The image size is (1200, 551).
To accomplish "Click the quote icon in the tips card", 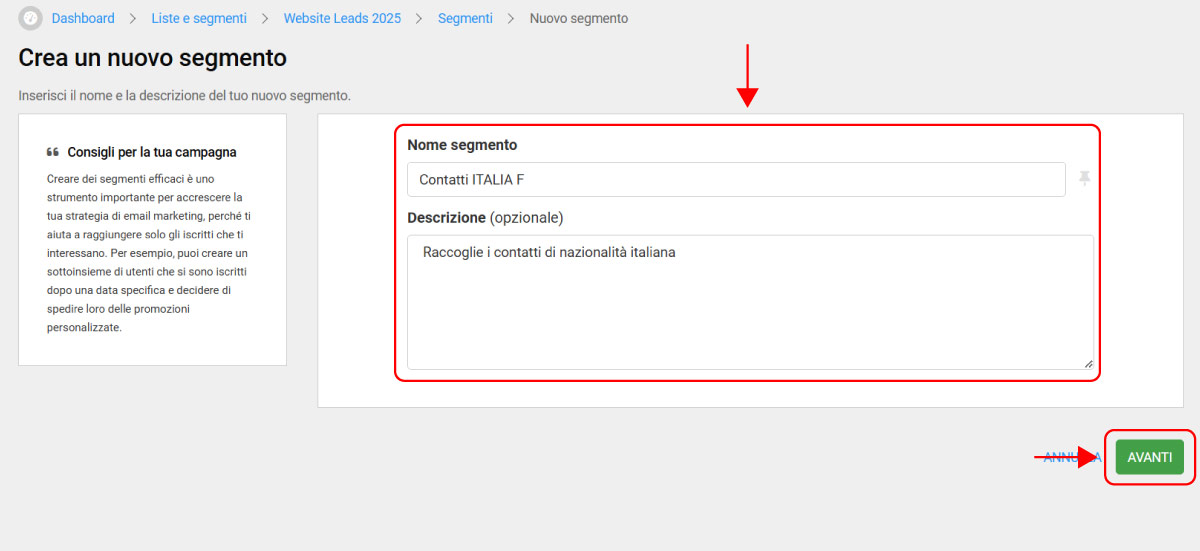I will 53,153.
